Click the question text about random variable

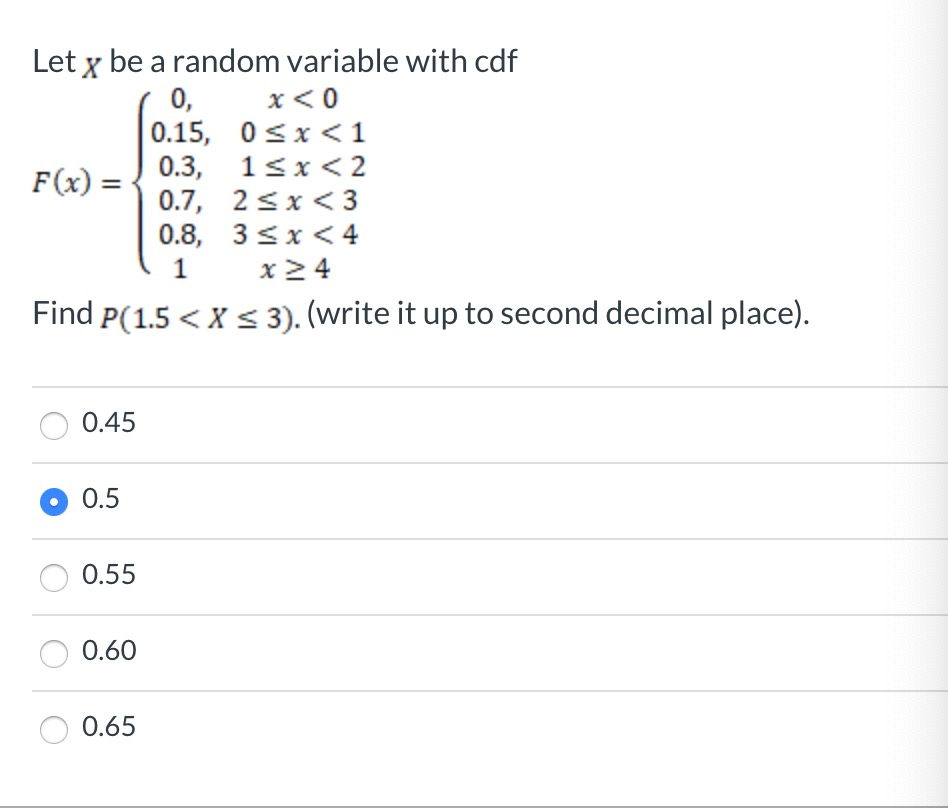coord(274,60)
